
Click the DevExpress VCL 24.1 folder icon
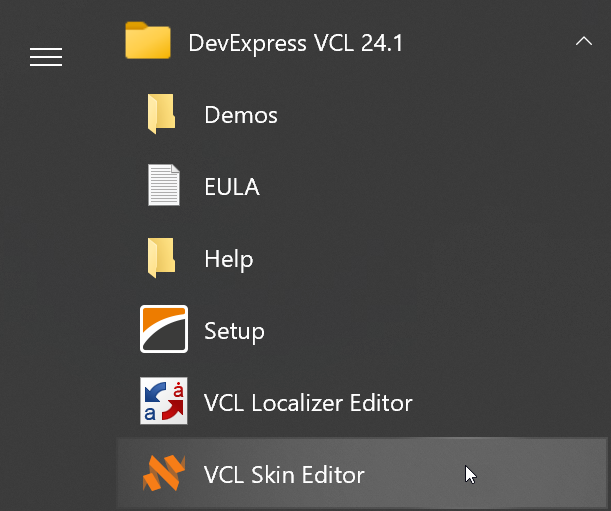point(148,42)
